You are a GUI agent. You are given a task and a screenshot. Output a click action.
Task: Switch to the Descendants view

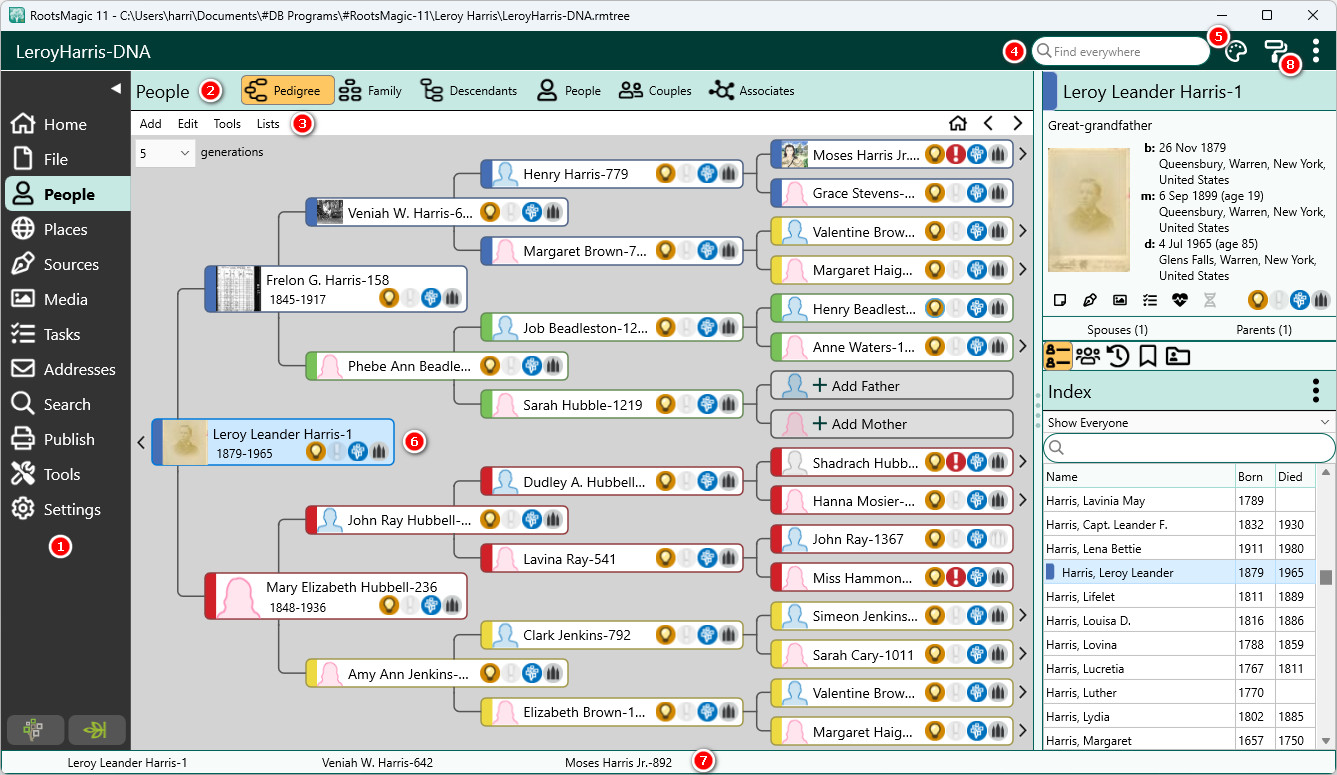click(468, 91)
